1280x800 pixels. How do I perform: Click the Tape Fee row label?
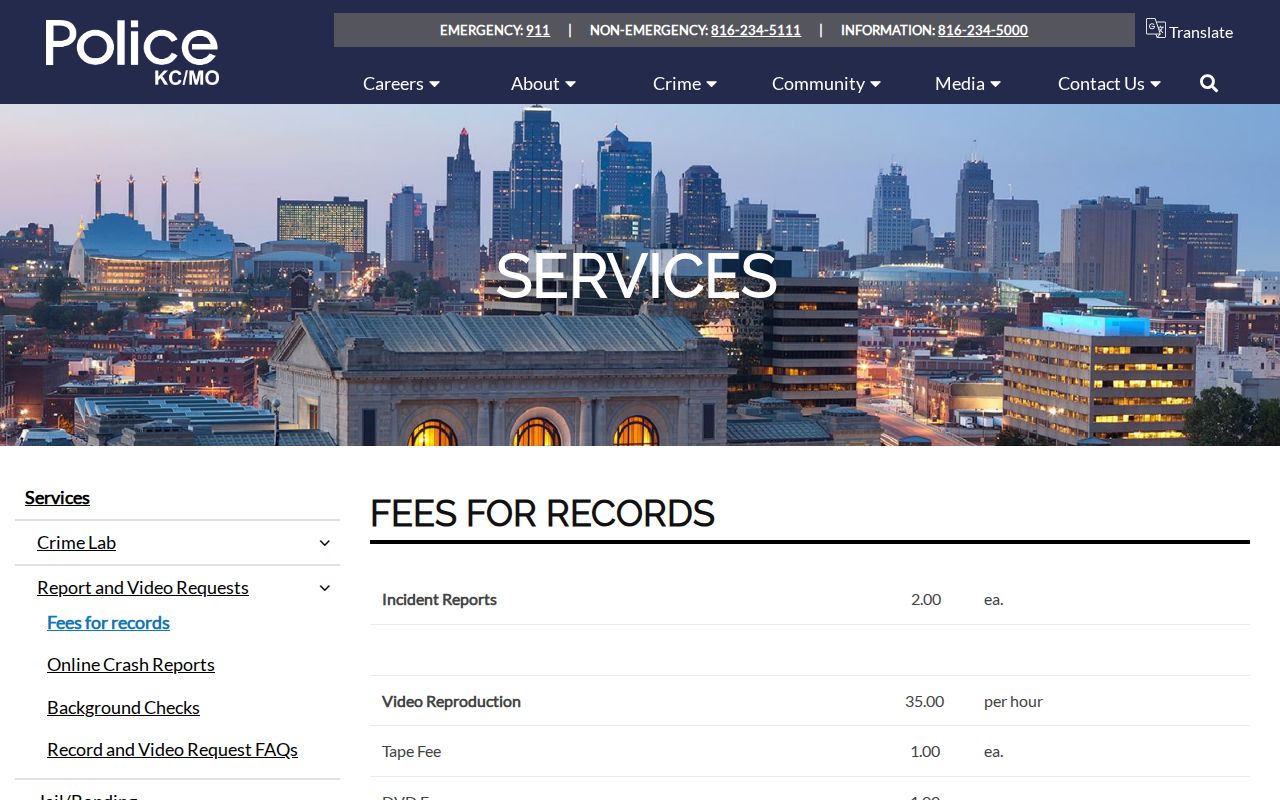point(411,752)
